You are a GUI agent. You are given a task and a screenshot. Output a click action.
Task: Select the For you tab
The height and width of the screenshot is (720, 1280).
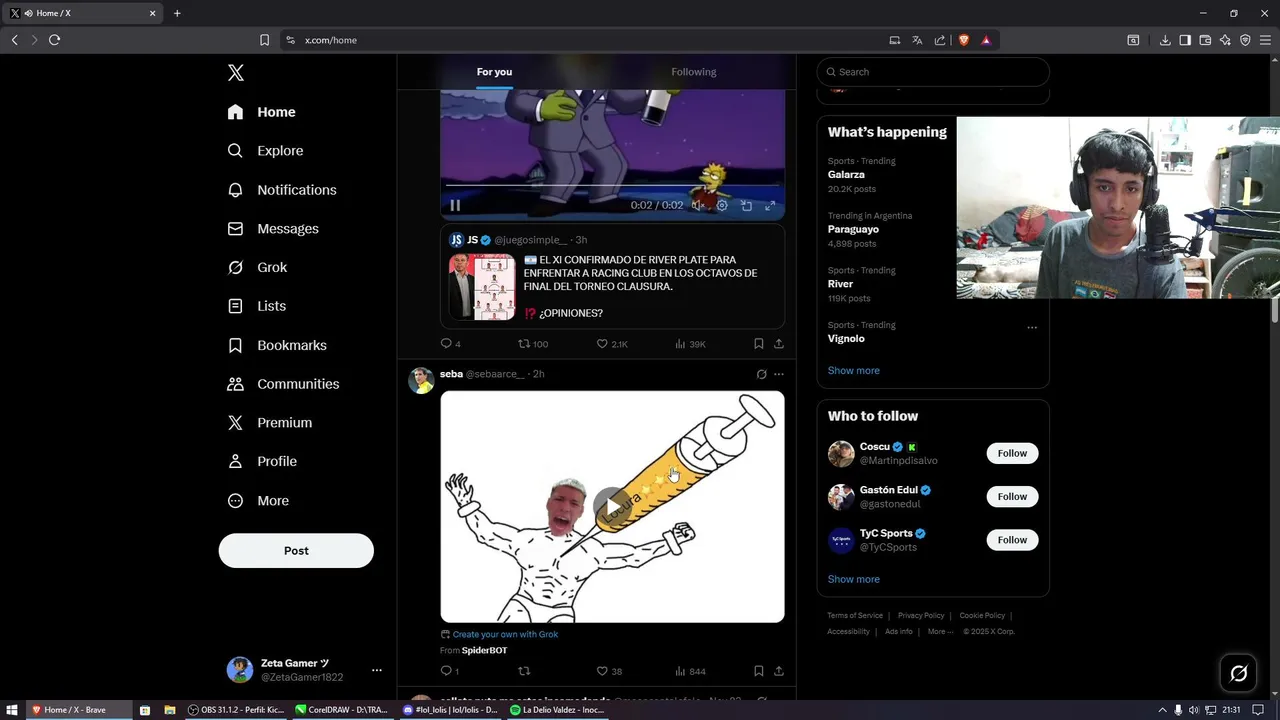point(494,72)
